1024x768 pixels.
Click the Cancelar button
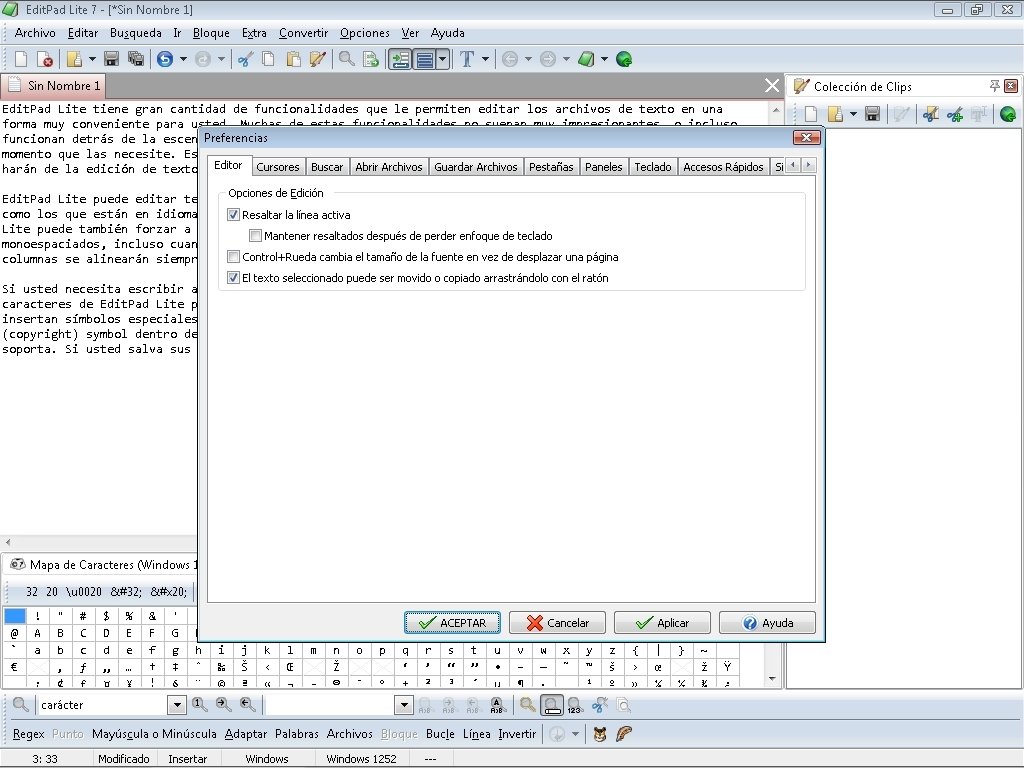557,622
